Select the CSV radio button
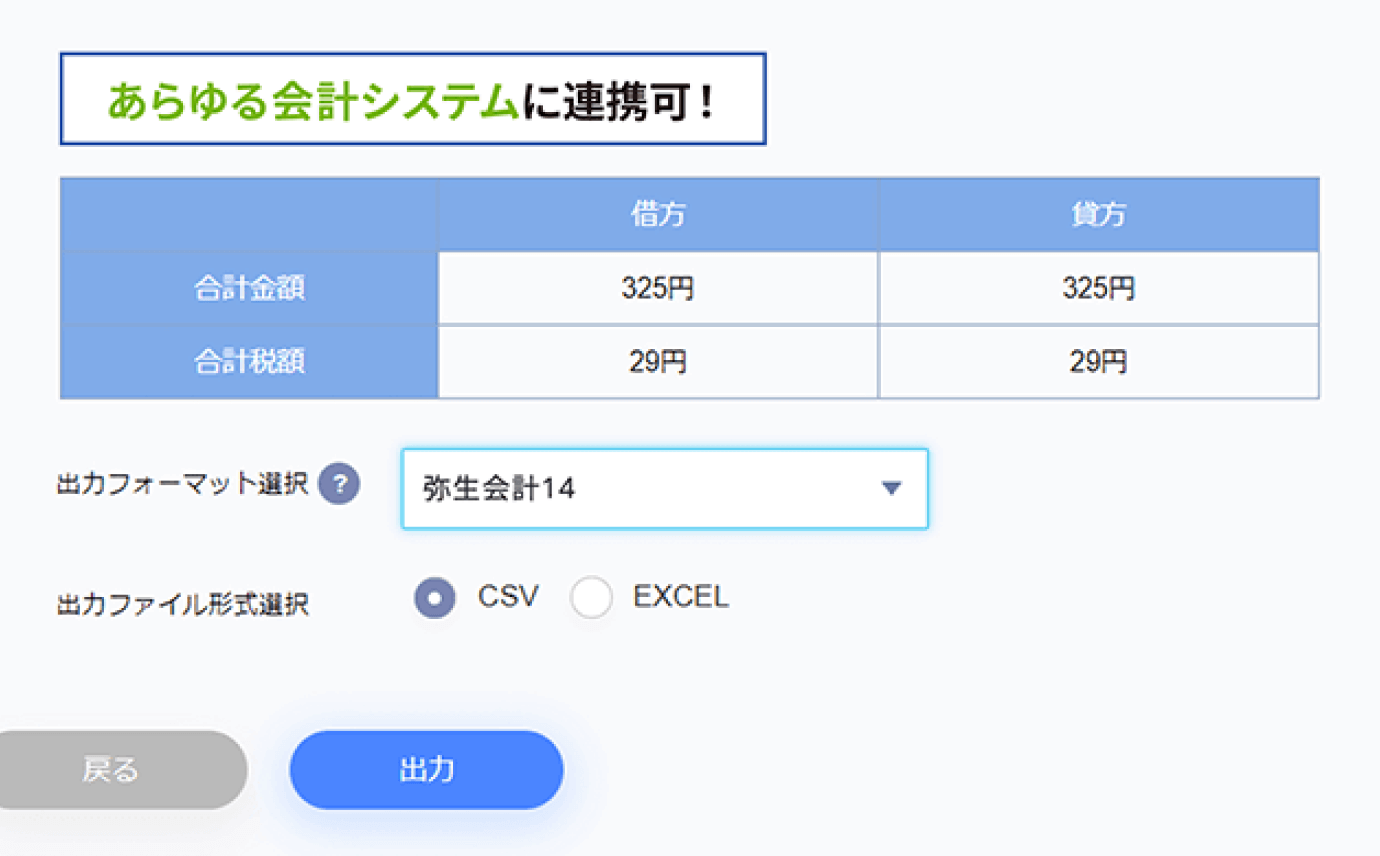This screenshot has width=1380, height=856. (x=435, y=598)
